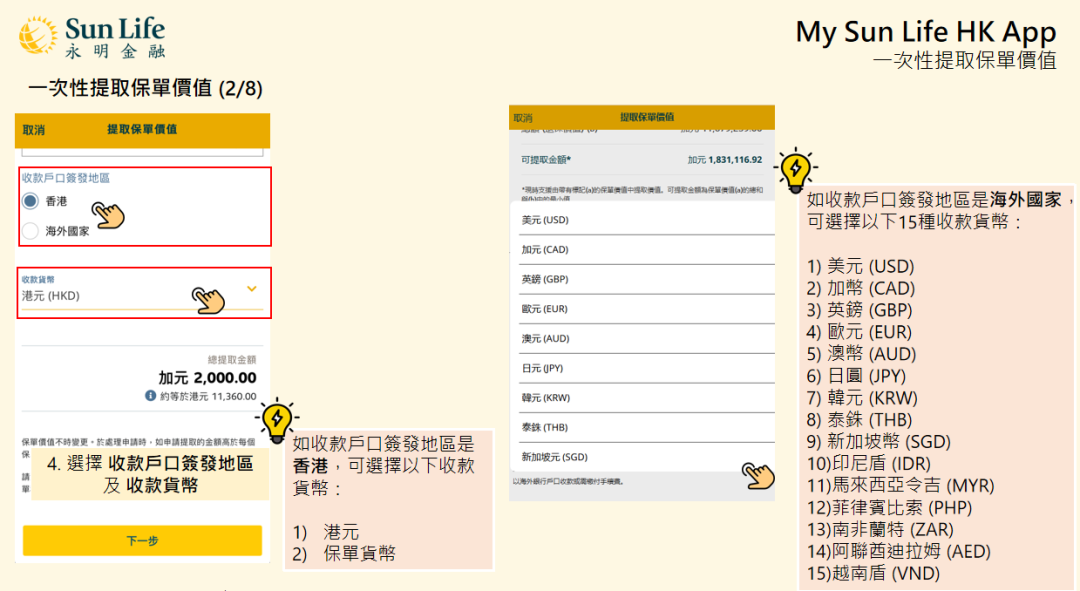The width and height of the screenshot is (1080, 591).
Task: Select 歐元 (EUR) in the currency list
Action: point(545,309)
